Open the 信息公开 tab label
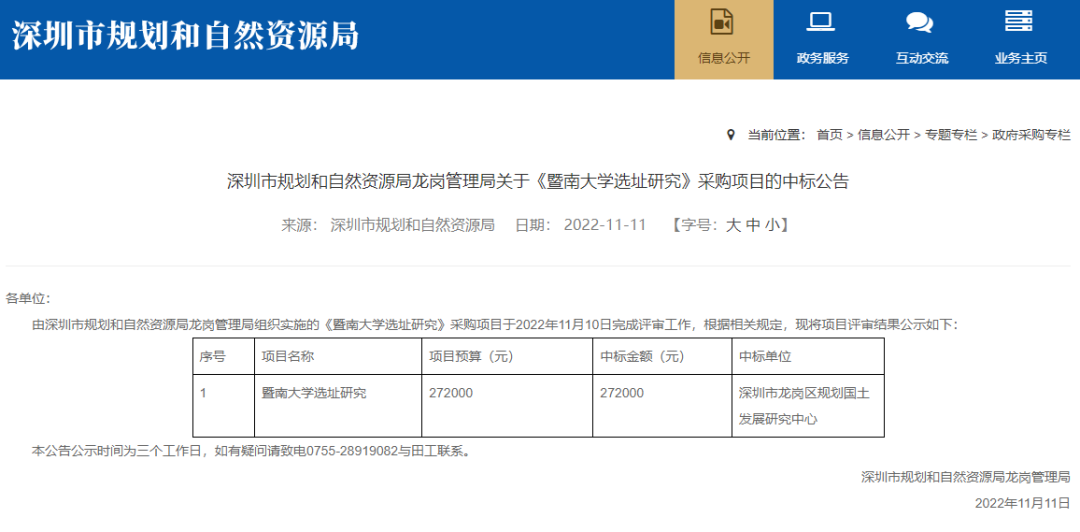 pos(724,58)
